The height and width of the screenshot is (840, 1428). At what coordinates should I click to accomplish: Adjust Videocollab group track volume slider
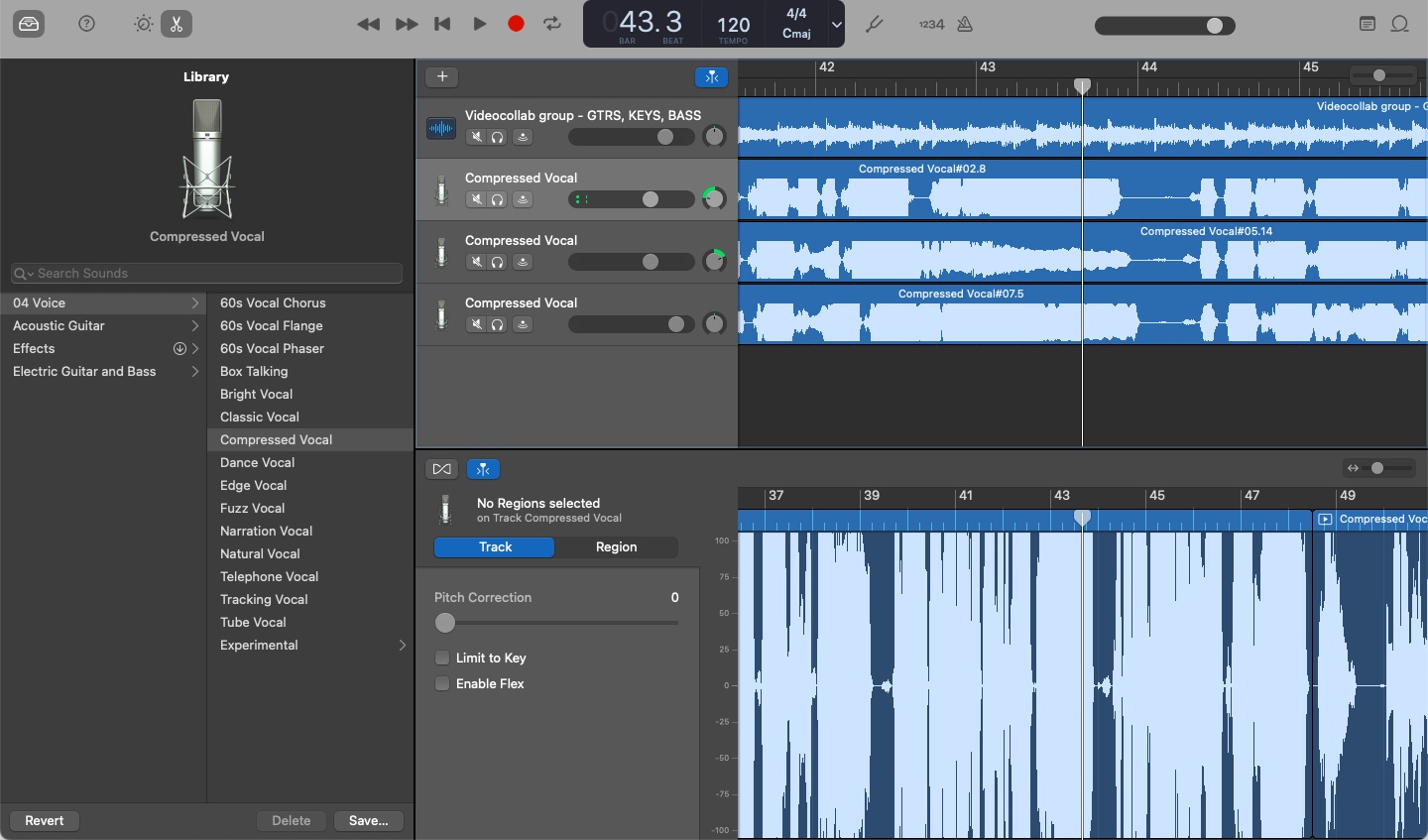631,137
